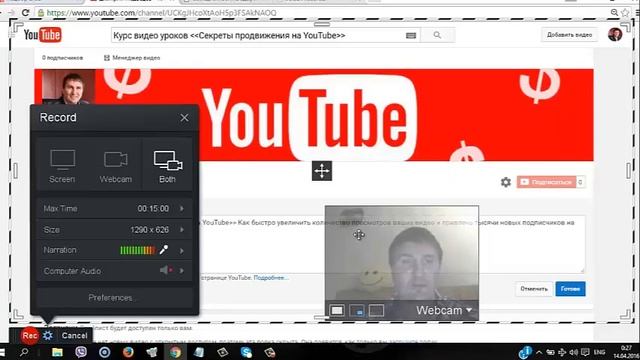Viewport: 640px width, 360px height.
Task: Click the webcam preview move handle
Action: point(359,235)
